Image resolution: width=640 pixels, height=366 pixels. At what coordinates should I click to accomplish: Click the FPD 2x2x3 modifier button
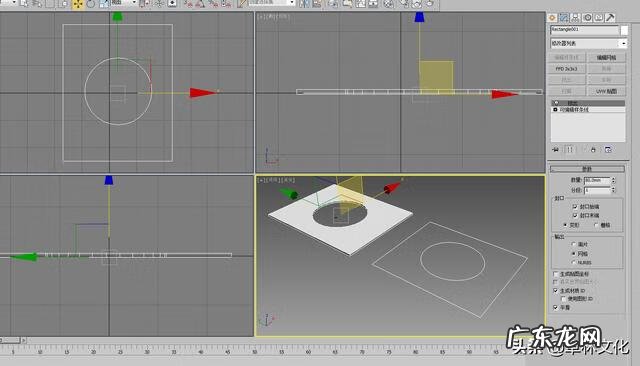point(567,69)
